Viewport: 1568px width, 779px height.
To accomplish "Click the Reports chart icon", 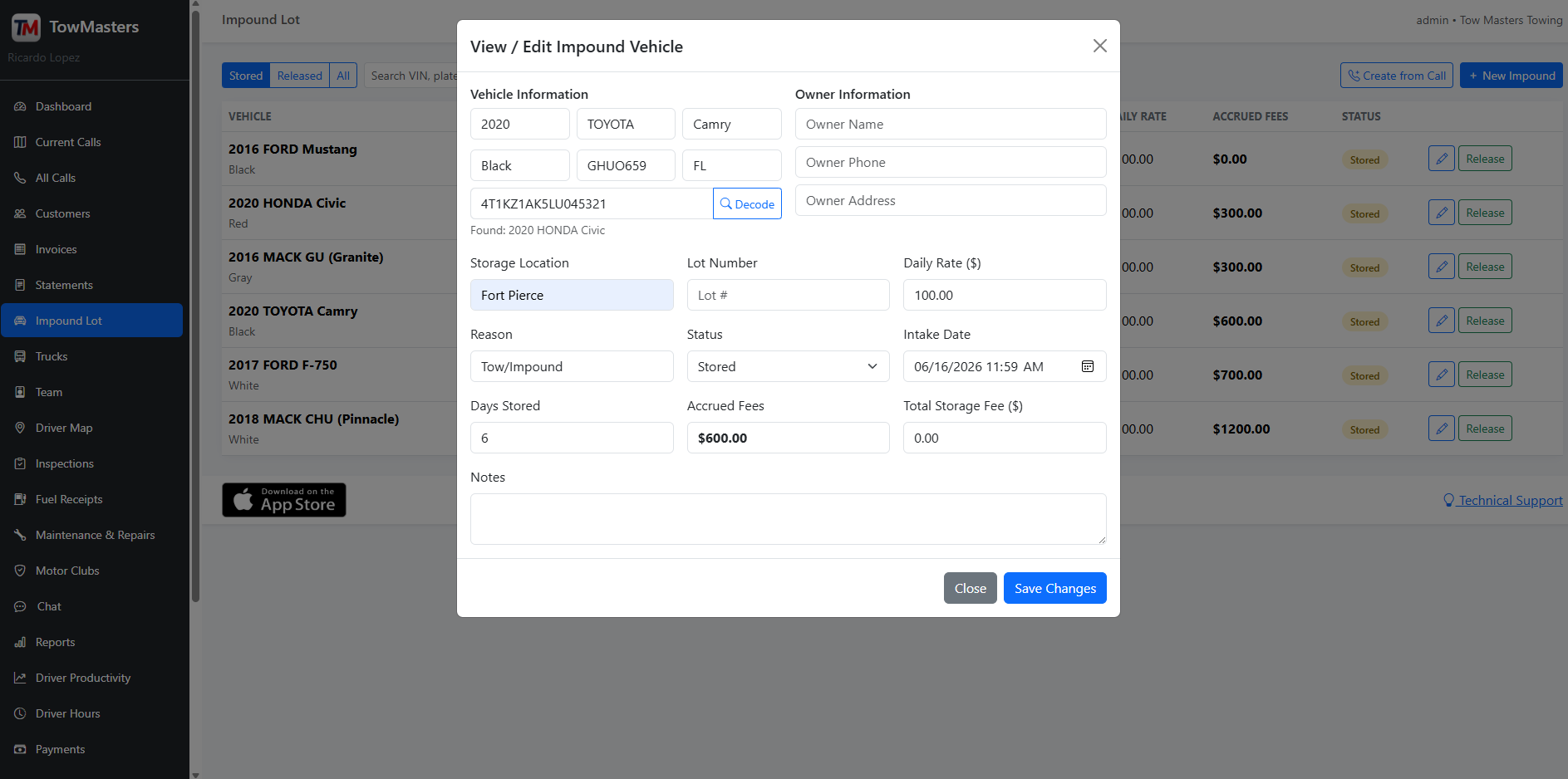I will (20, 642).
